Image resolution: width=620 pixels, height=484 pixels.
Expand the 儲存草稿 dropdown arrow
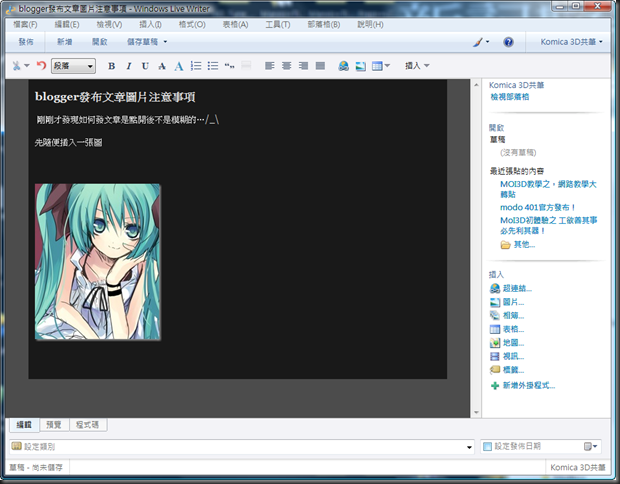click(165, 42)
